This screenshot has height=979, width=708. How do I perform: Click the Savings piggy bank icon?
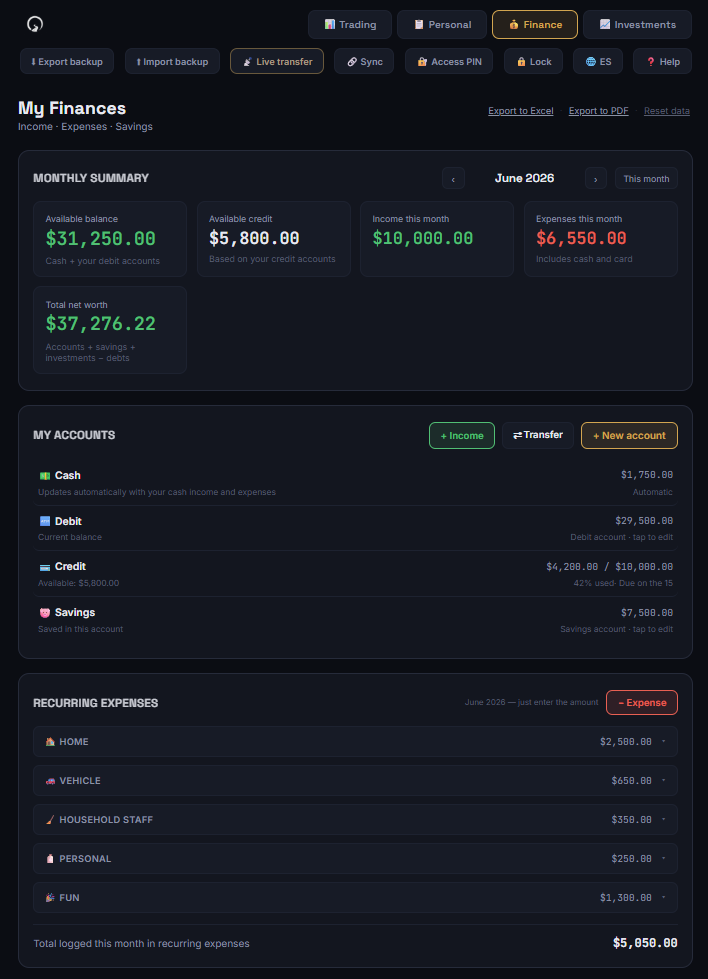coord(45,613)
